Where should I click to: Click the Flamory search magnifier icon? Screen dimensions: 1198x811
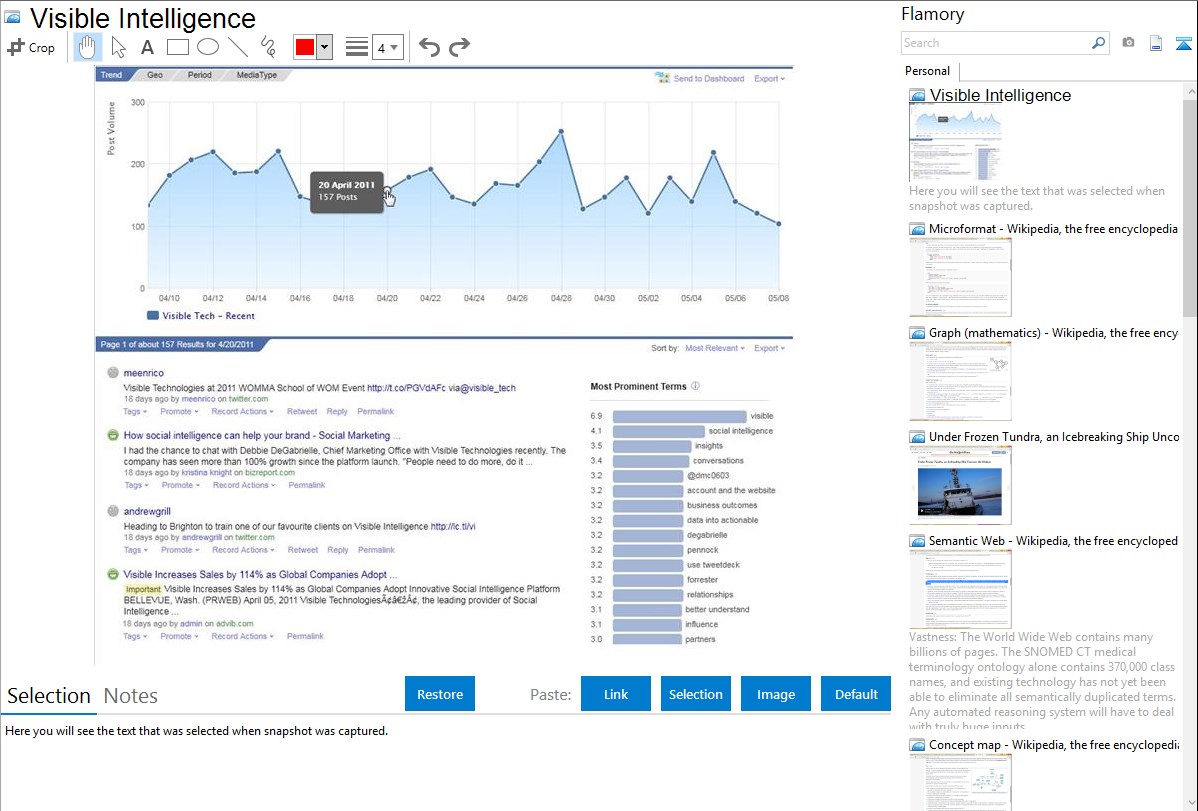[x=1098, y=43]
